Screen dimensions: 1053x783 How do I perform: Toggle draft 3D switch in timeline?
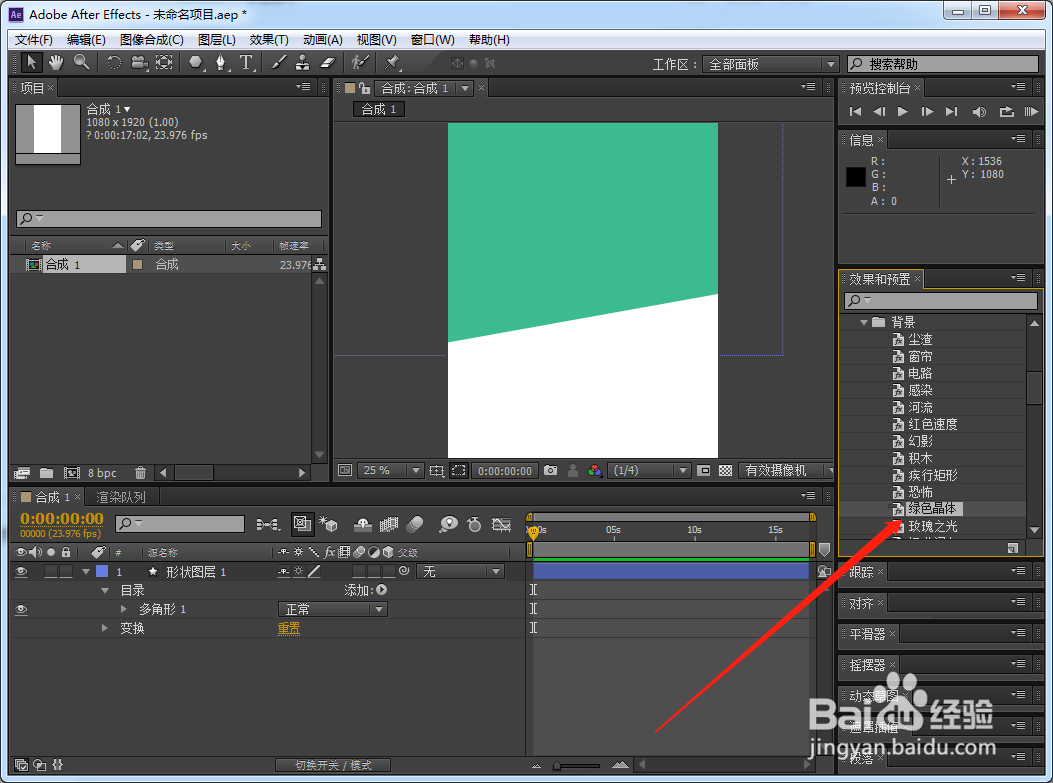328,524
